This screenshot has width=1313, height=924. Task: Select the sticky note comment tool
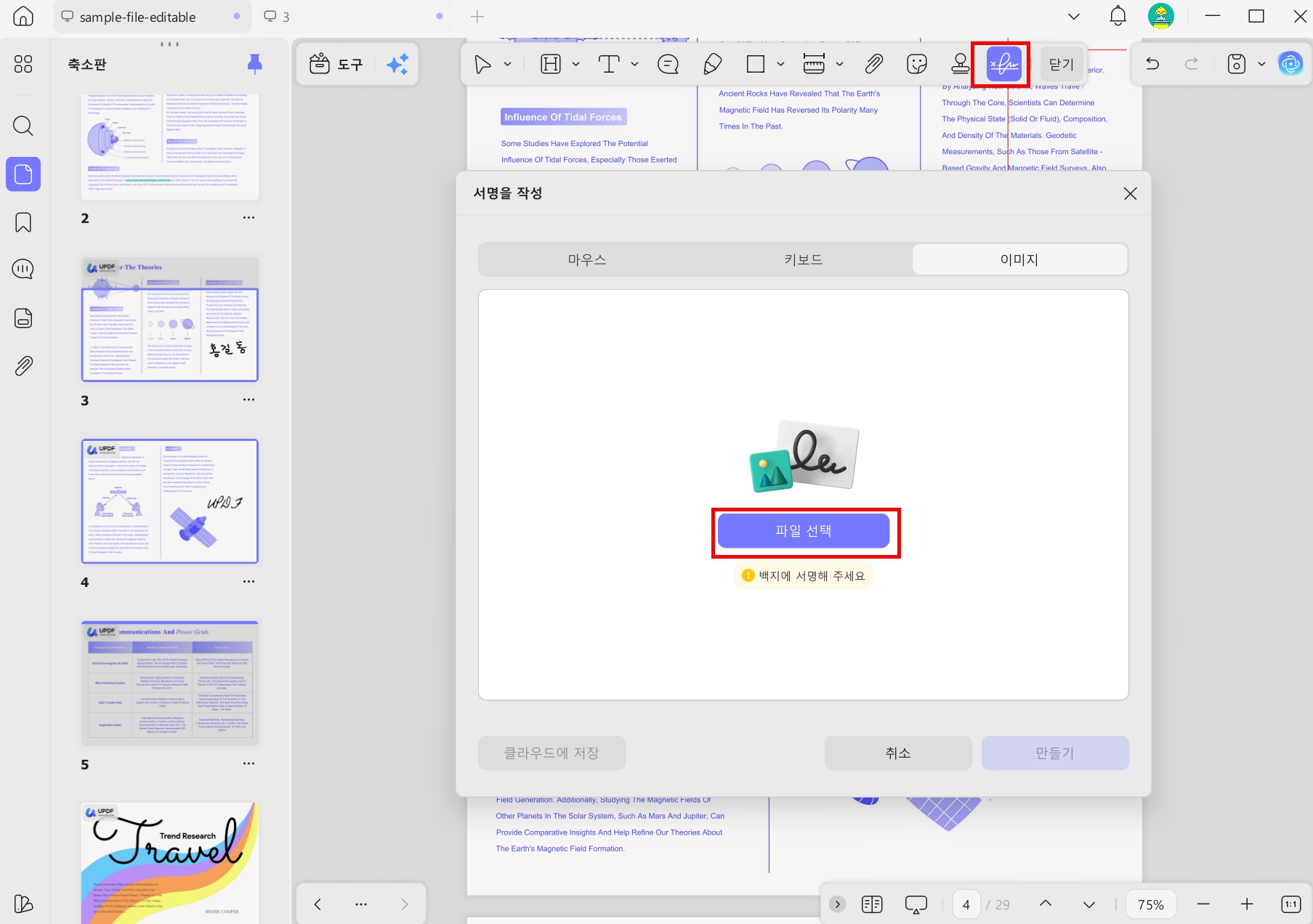click(x=668, y=64)
